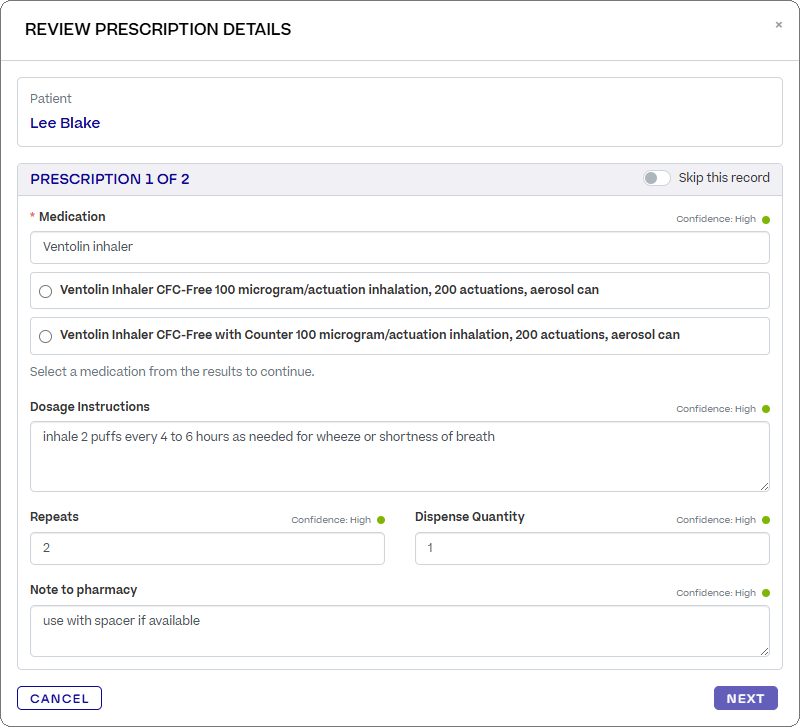The width and height of the screenshot is (800, 727).
Task: Click the Medication confidence green indicator dot
Action: pos(766,219)
